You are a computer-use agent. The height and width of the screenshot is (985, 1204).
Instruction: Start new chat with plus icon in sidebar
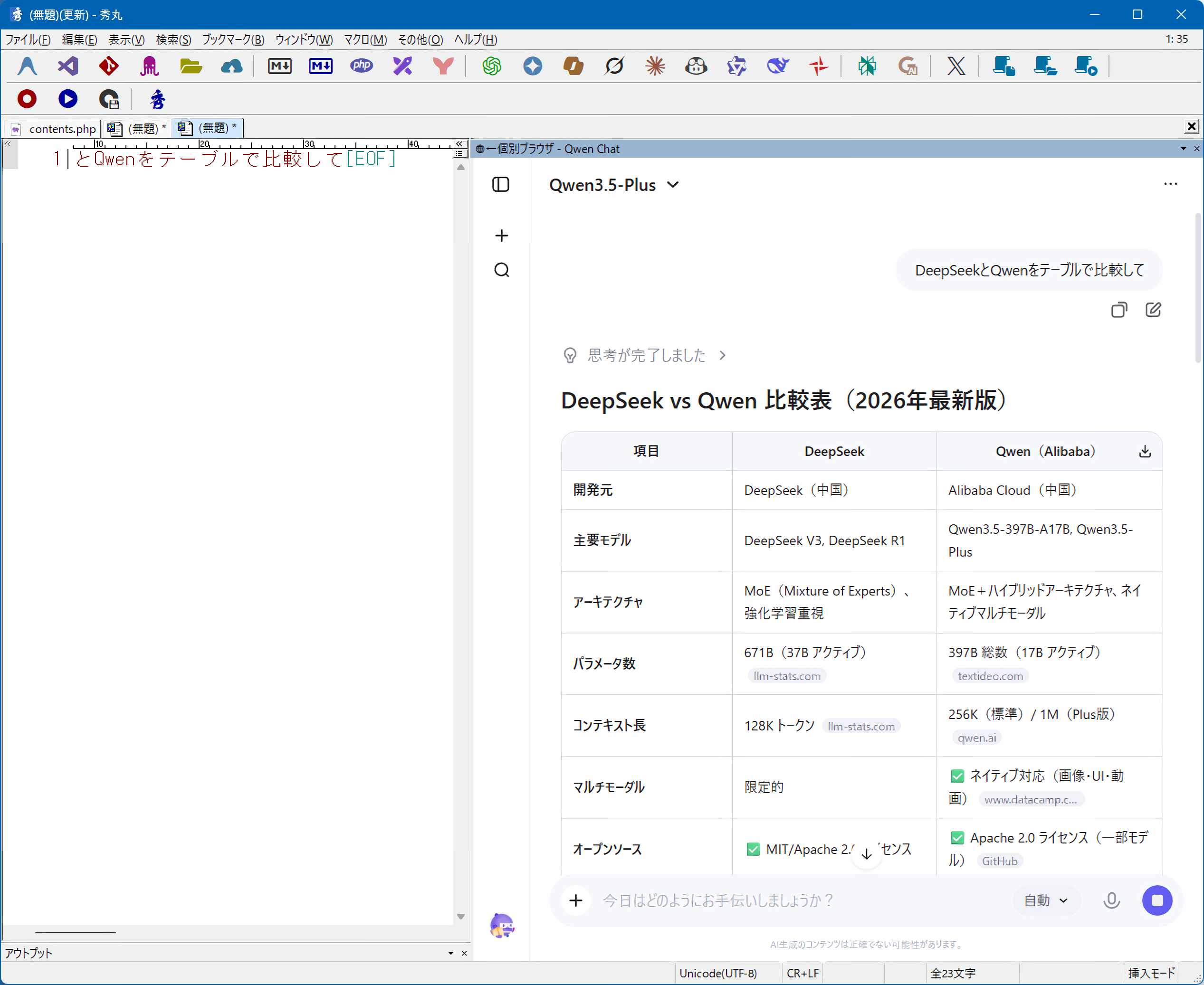coord(501,236)
